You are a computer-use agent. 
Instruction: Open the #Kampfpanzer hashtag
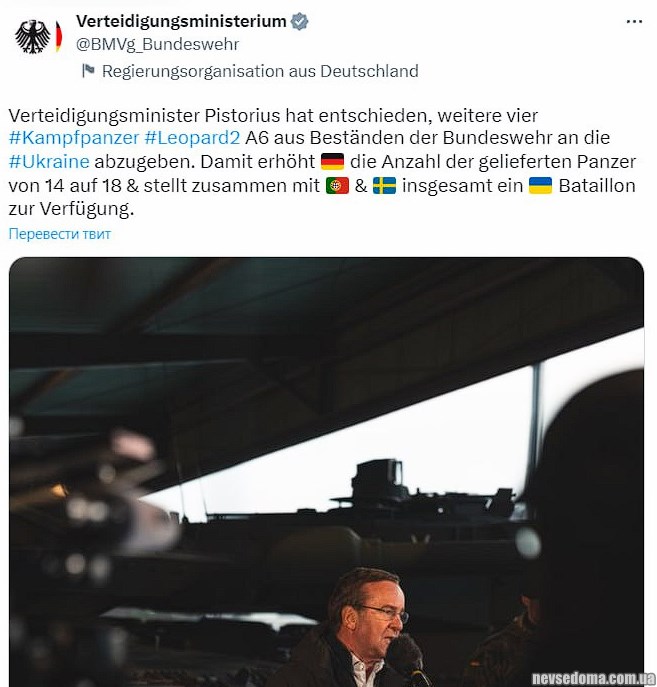coord(74,138)
